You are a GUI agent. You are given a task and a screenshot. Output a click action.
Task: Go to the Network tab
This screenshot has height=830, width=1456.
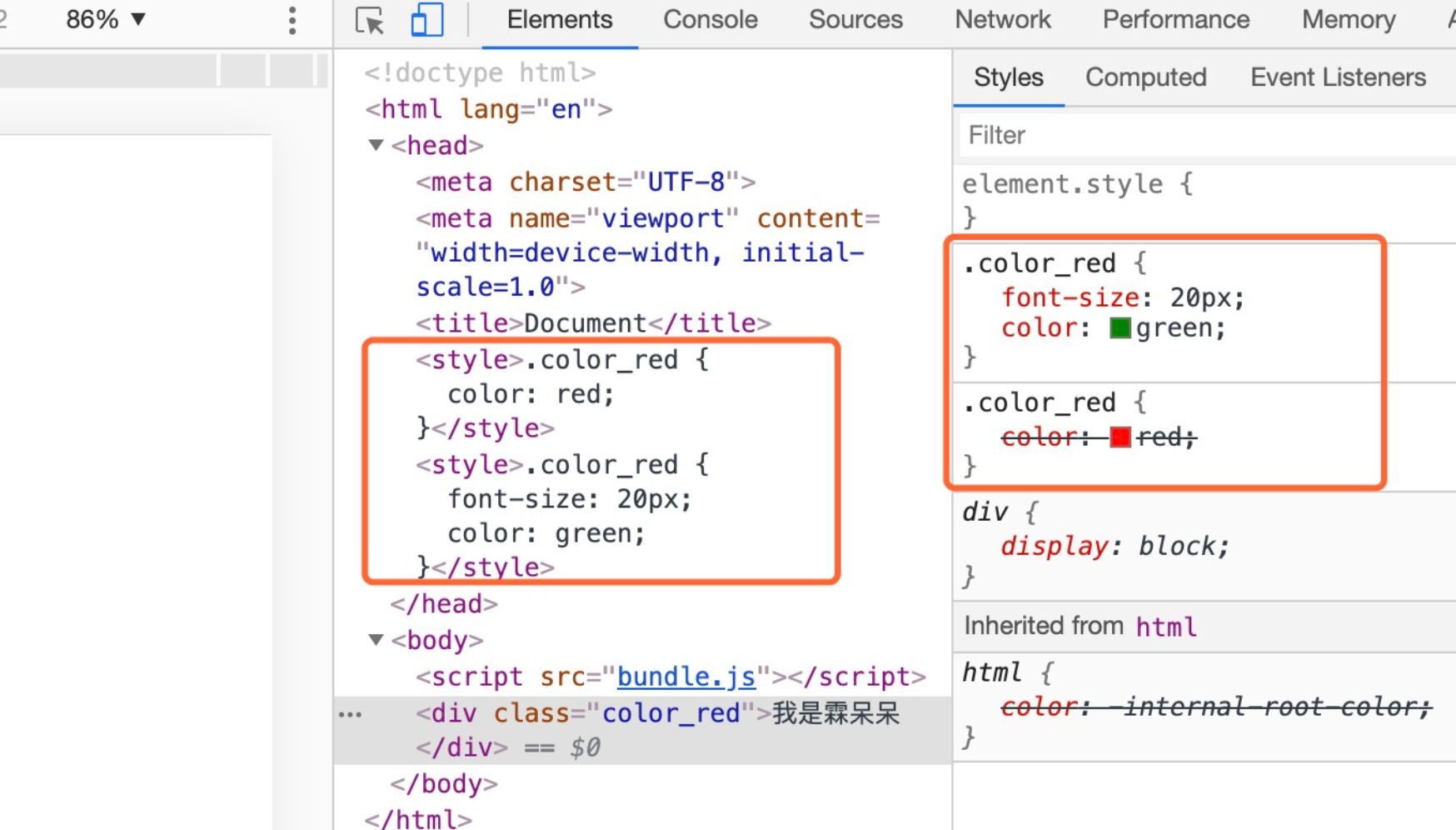coord(1002,20)
